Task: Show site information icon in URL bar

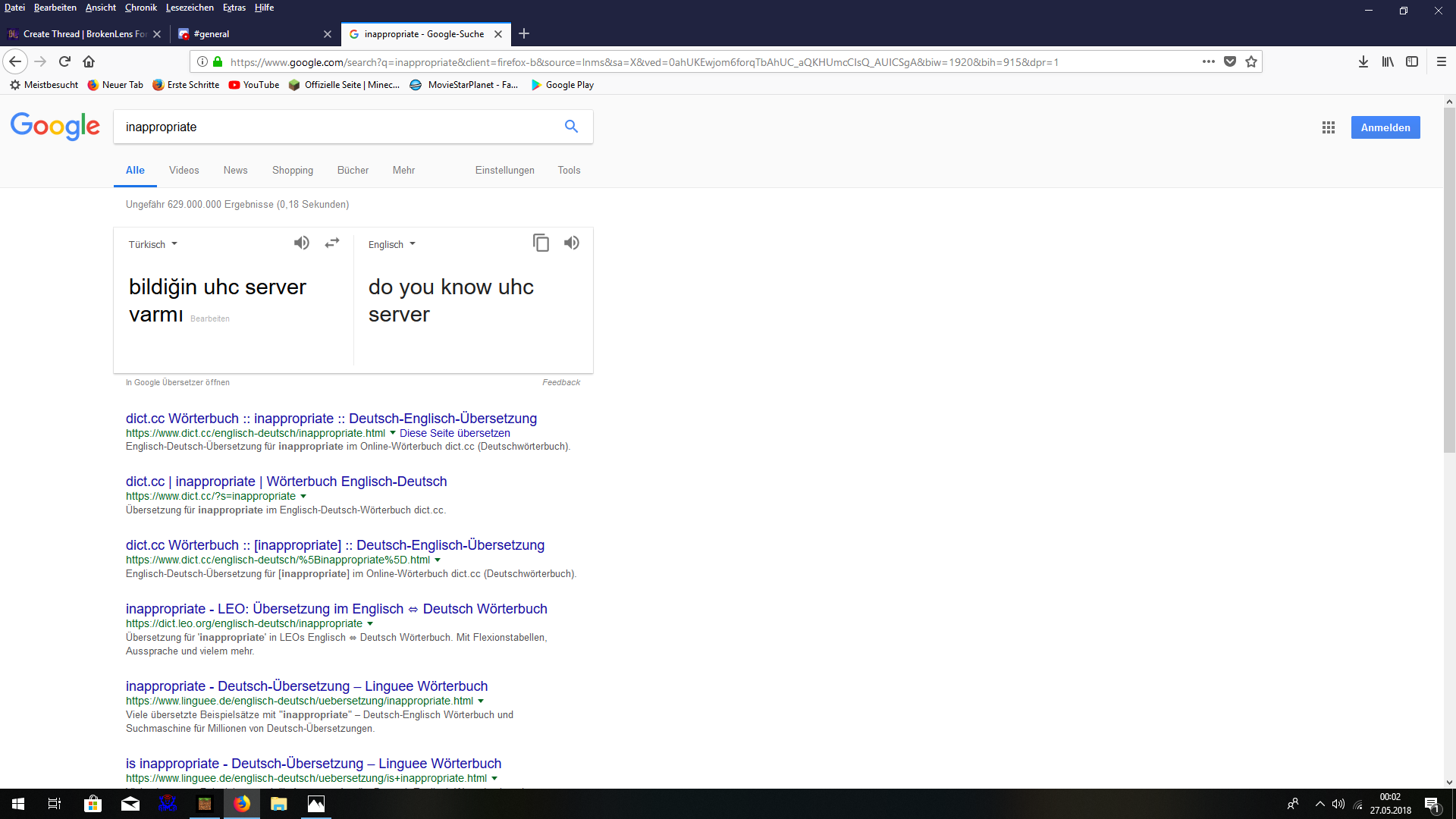Action: 202,61
